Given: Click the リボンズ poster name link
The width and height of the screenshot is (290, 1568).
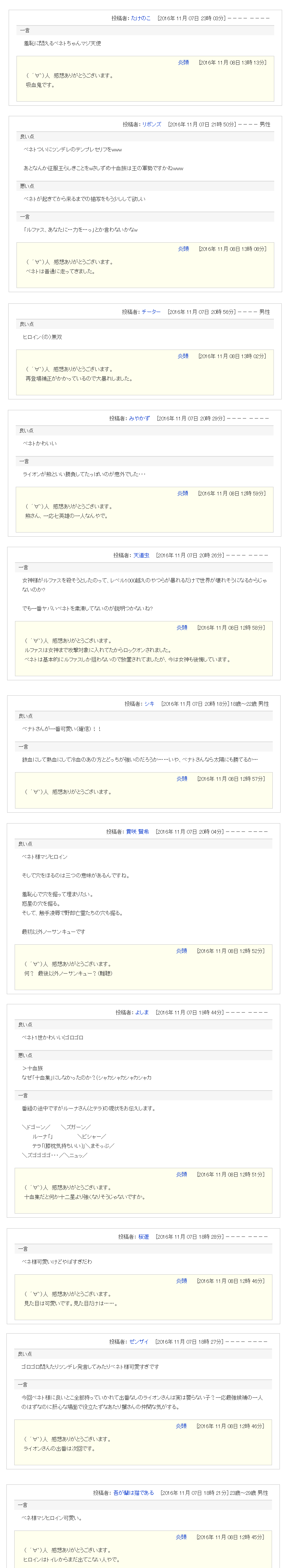Looking at the screenshot, I should 151,124.
